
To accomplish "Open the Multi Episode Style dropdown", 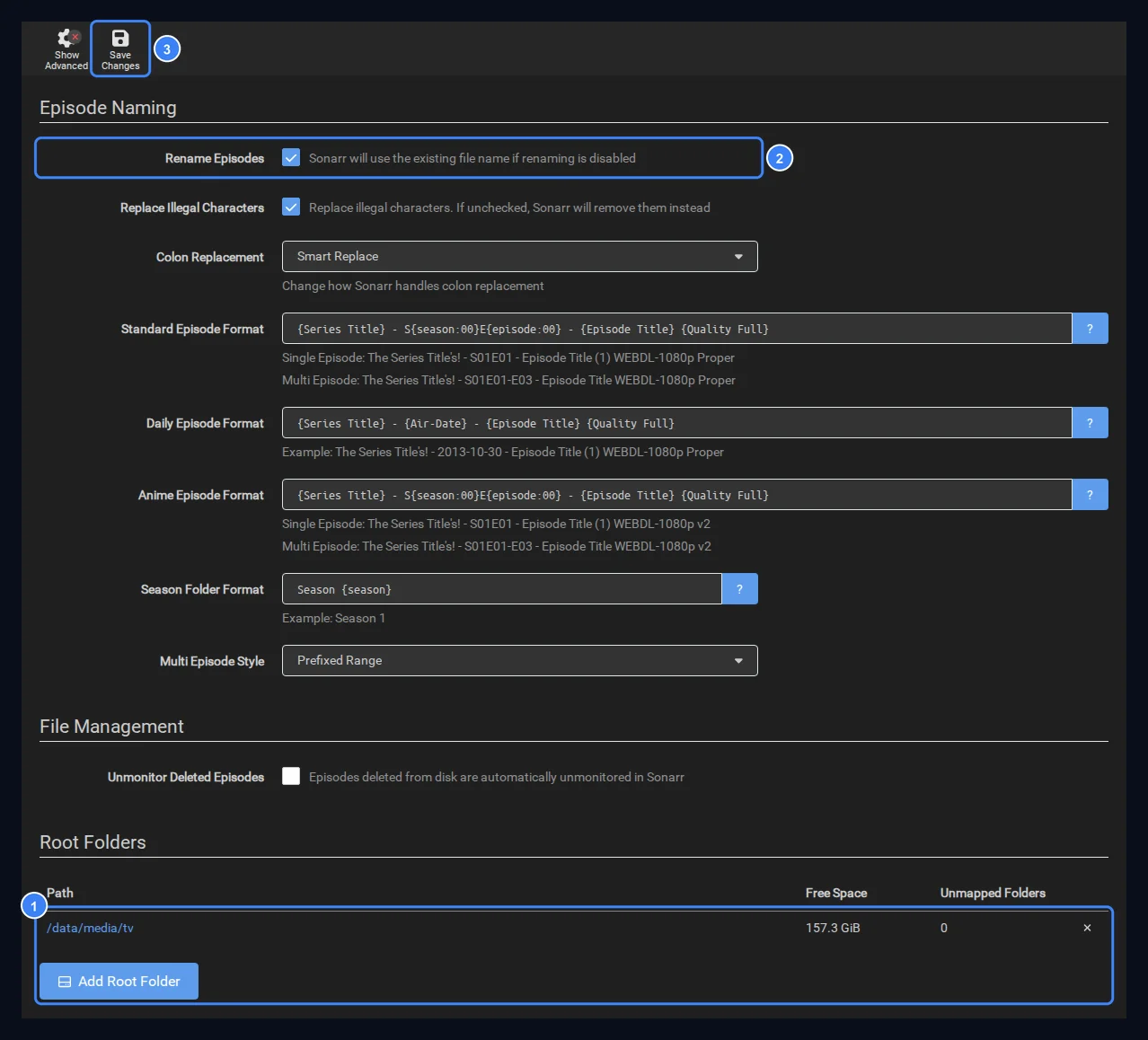I will point(520,661).
